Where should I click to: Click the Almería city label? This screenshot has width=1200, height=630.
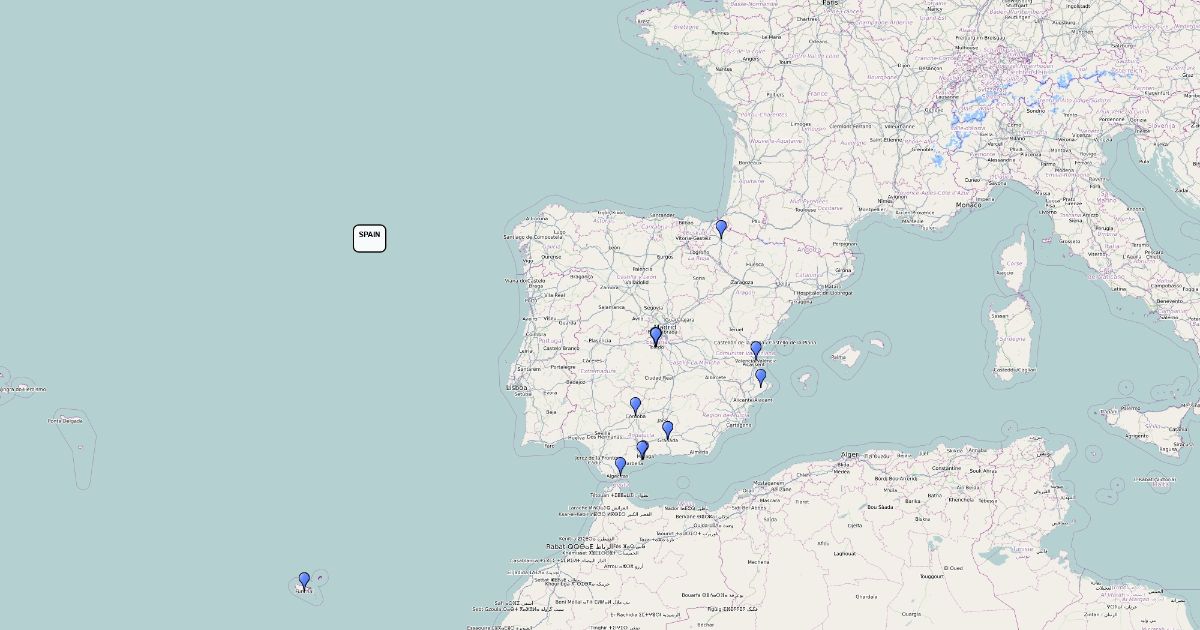[x=699, y=452]
